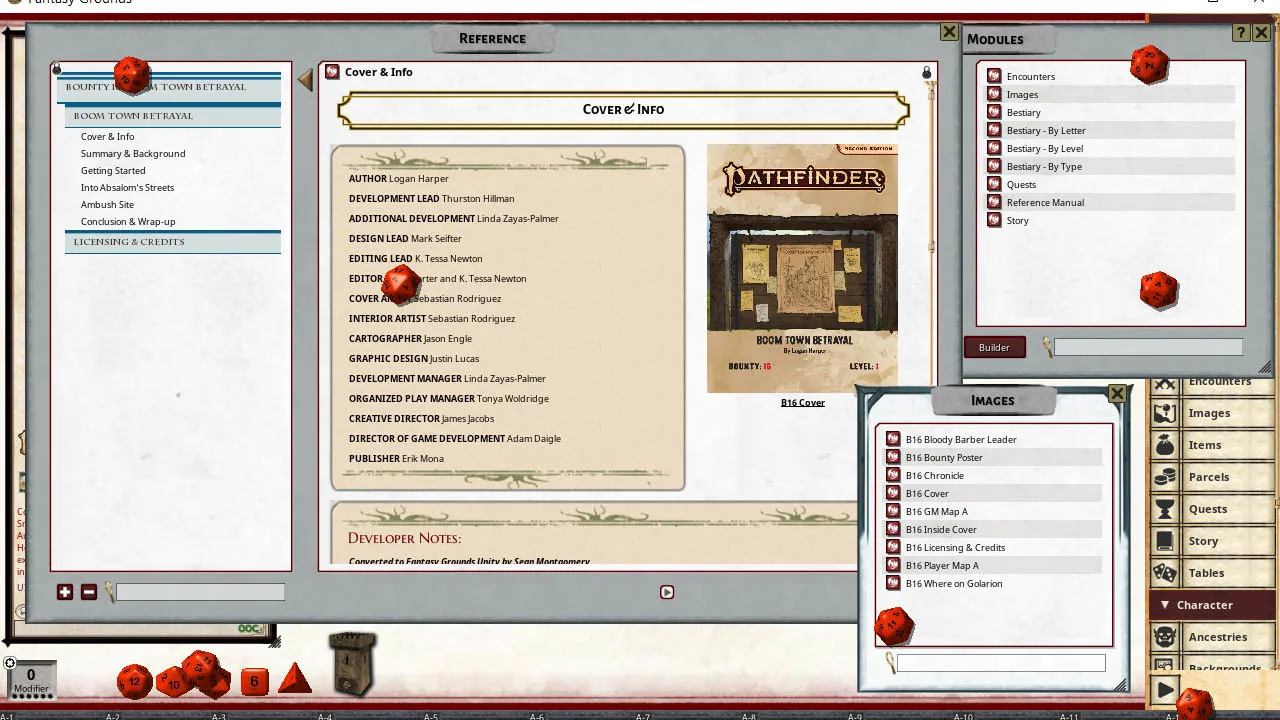Close the Images window

(1118, 394)
